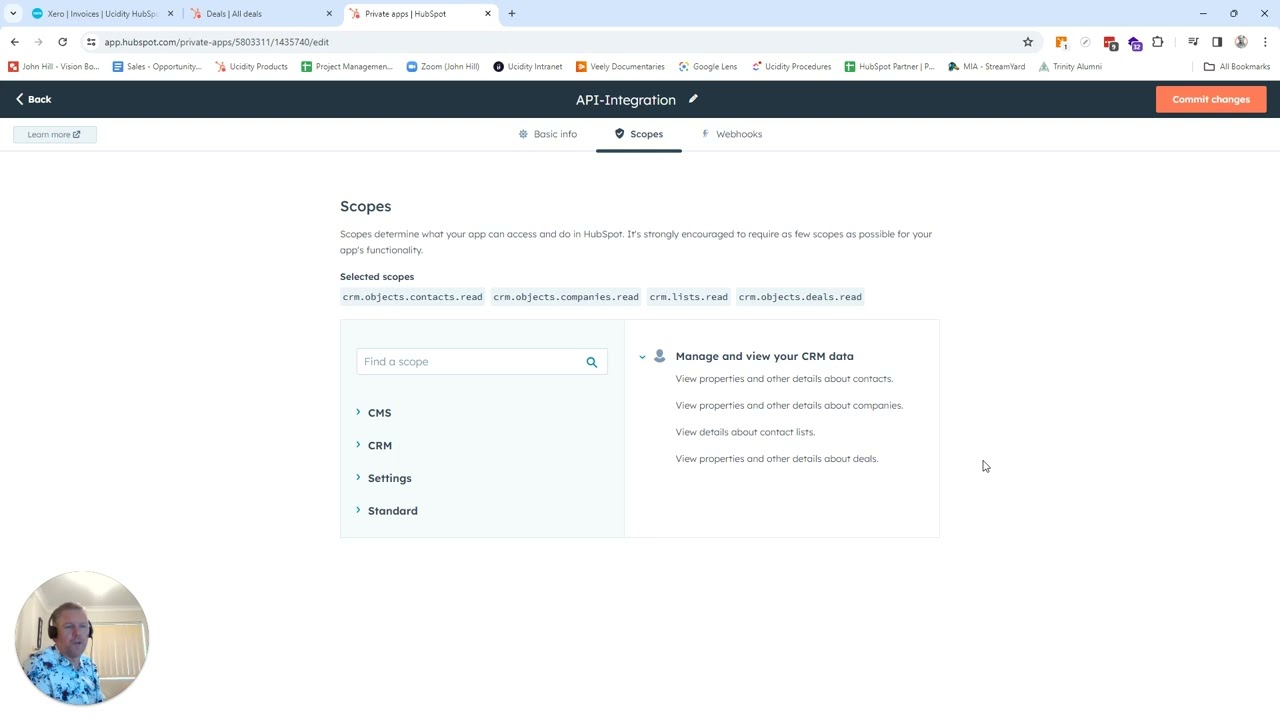Image resolution: width=1280 pixels, height=720 pixels.
Task: Open new tab with plus icon
Action: pos(512,14)
